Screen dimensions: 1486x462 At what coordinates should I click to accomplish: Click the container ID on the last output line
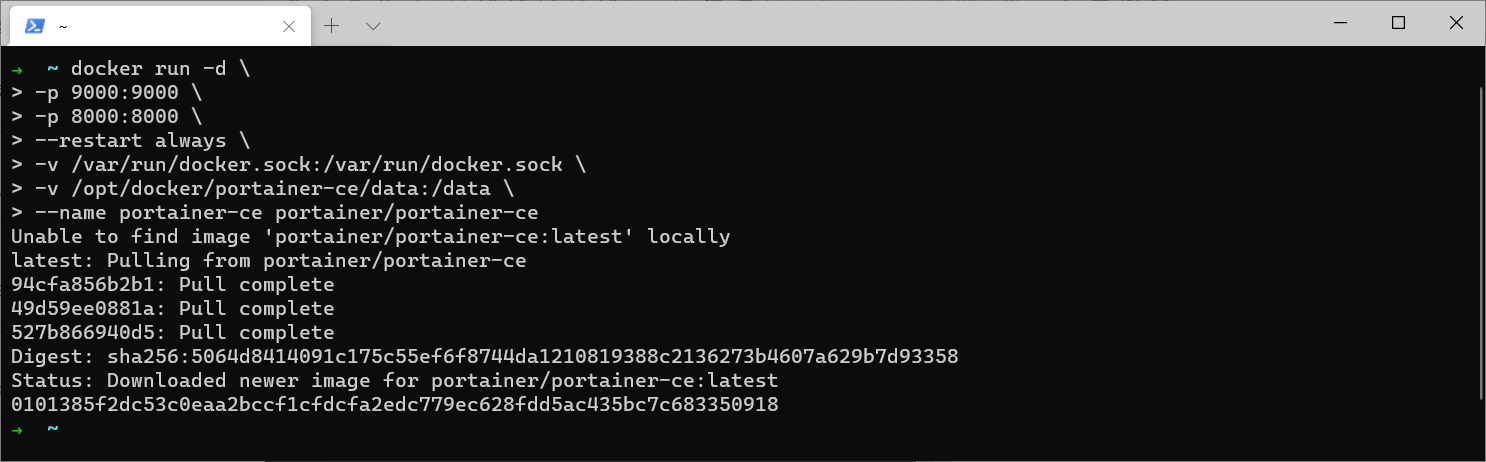coord(394,405)
